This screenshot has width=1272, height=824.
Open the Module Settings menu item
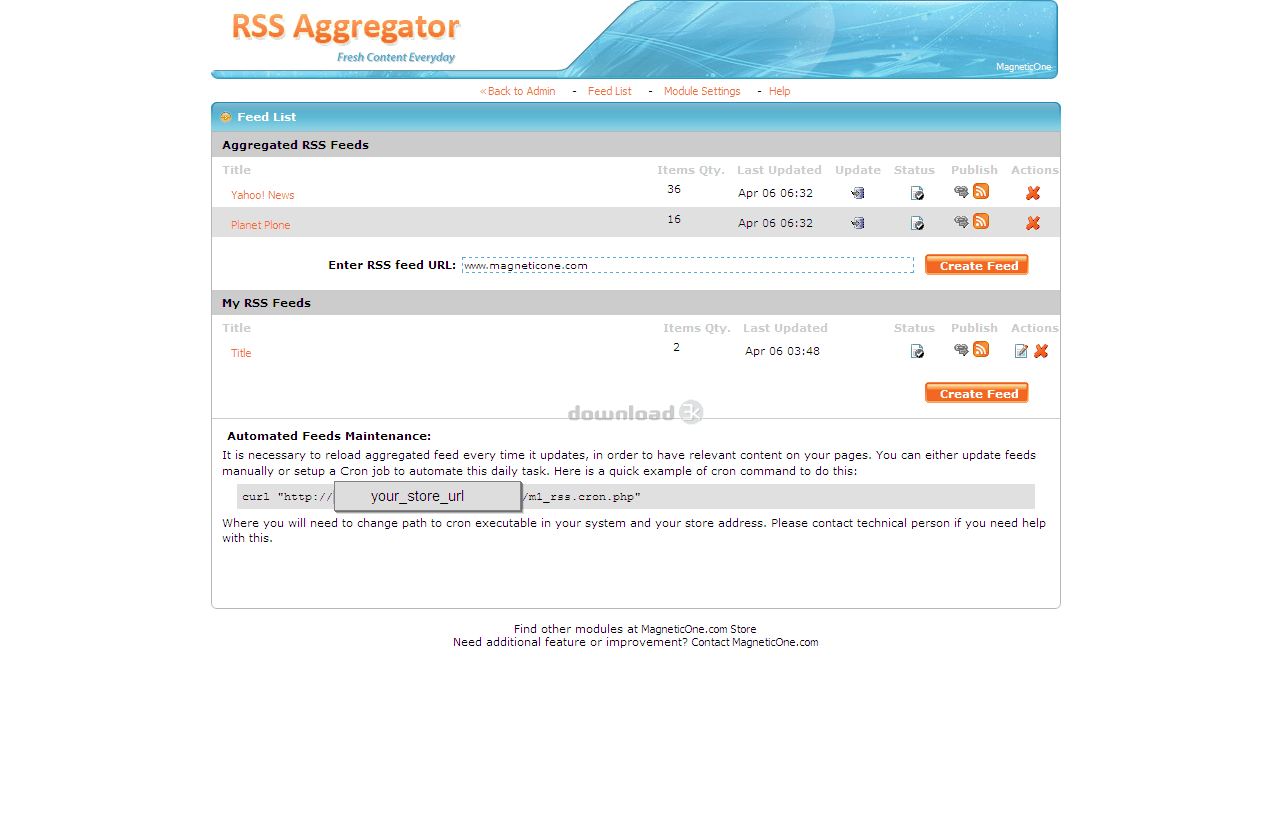pyautogui.click(x=702, y=91)
